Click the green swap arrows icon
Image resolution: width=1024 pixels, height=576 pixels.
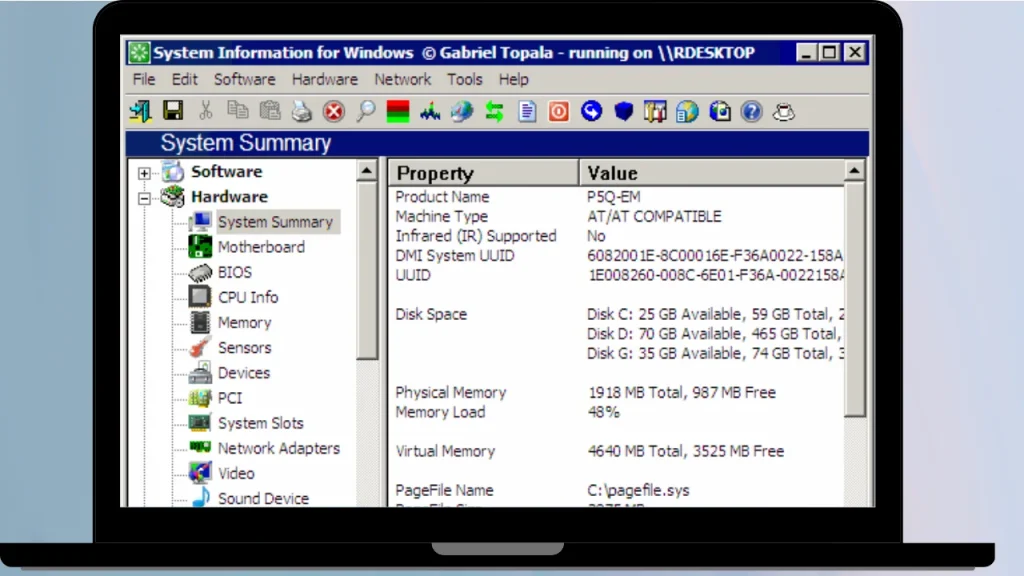point(494,112)
